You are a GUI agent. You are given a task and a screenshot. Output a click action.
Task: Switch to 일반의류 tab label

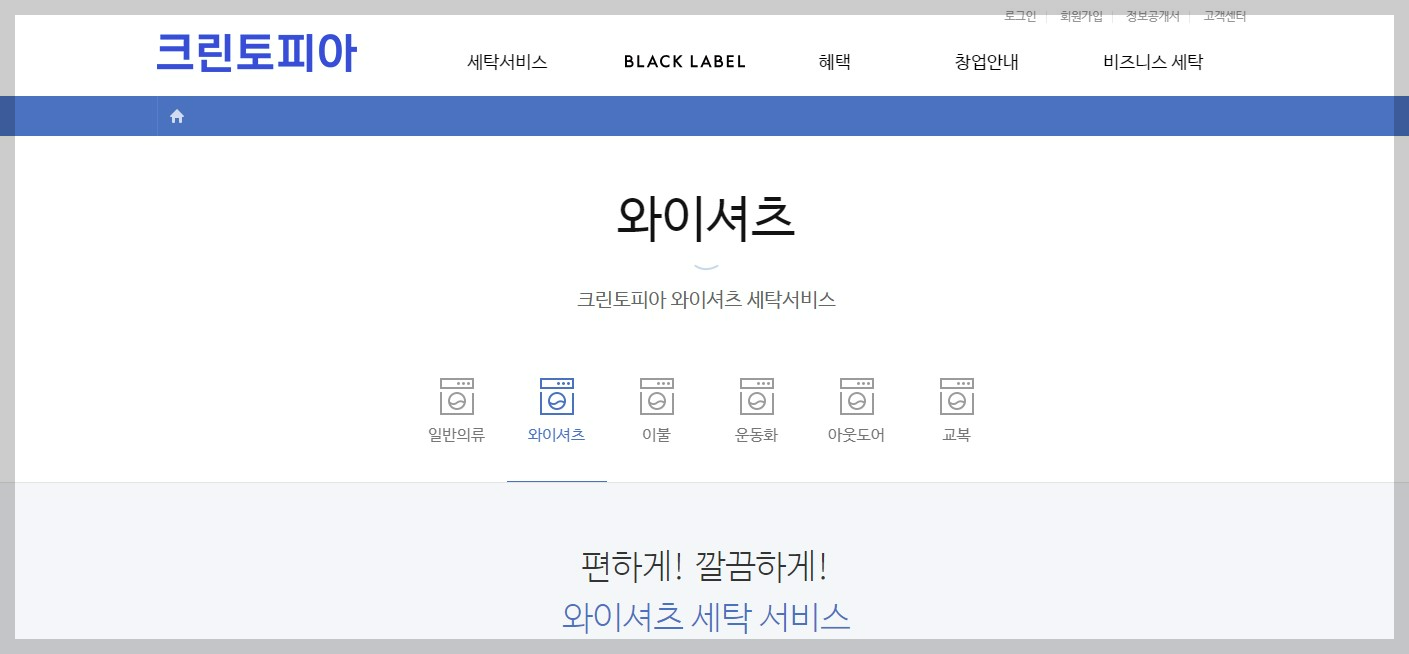457,435
